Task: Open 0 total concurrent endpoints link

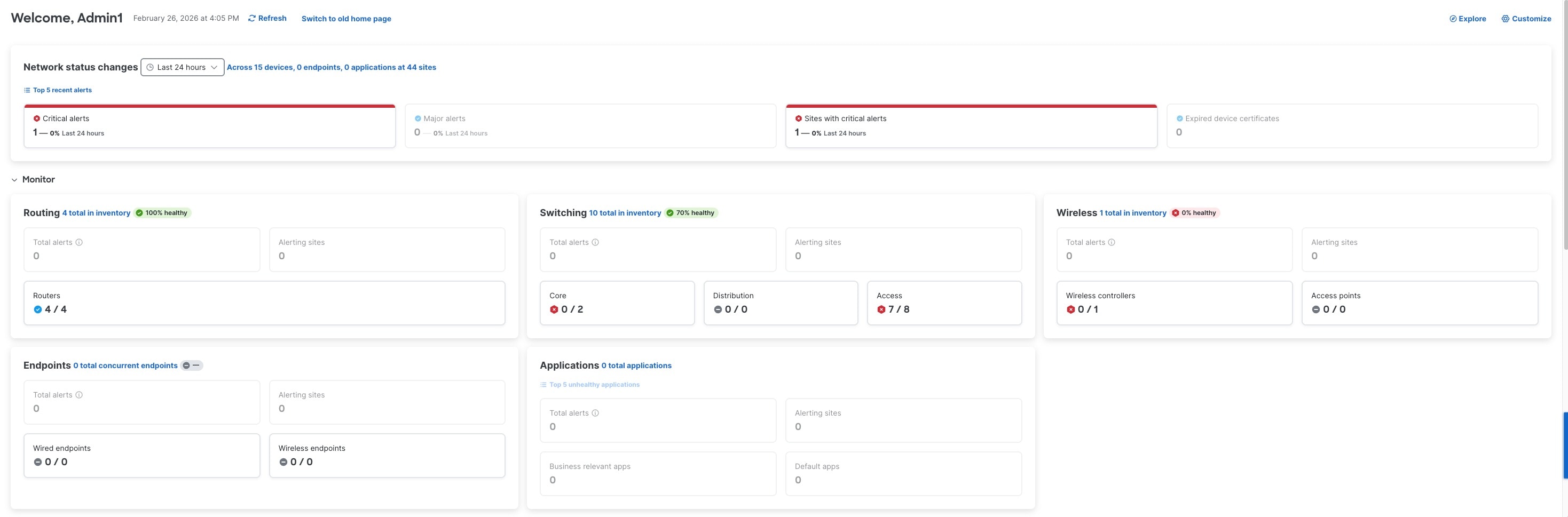Action: (x=125, y=365)
